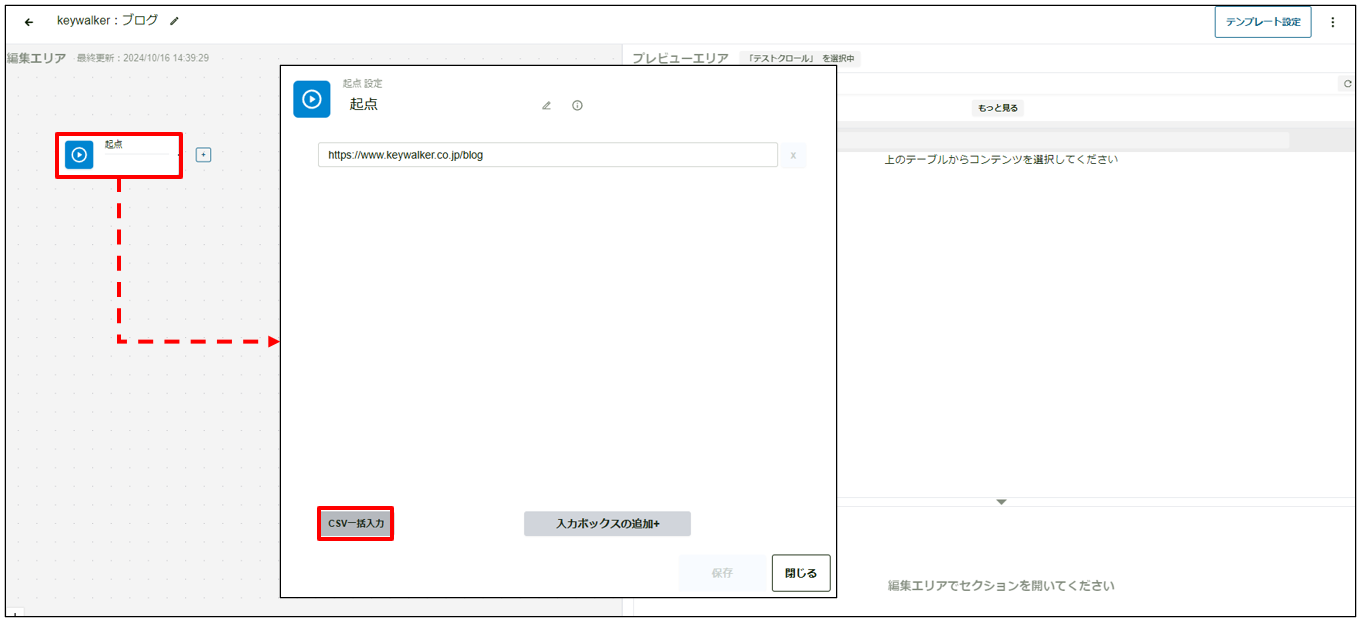Viewport: 1360px width, 621px height.
Task: Focus the URL input with keywalker blog address
Action: 547,155
